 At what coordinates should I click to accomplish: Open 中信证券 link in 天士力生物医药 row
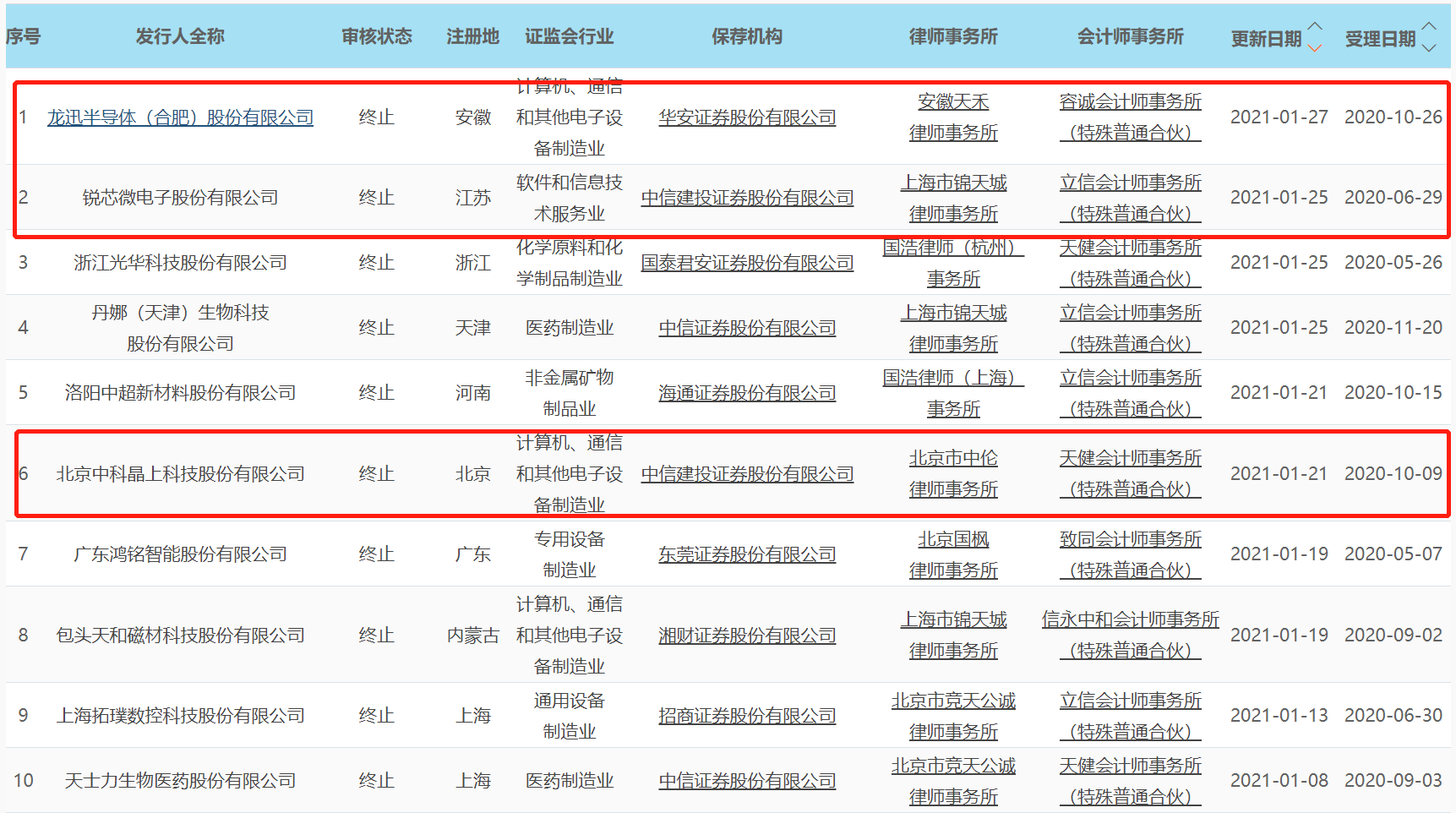point(747,781)
